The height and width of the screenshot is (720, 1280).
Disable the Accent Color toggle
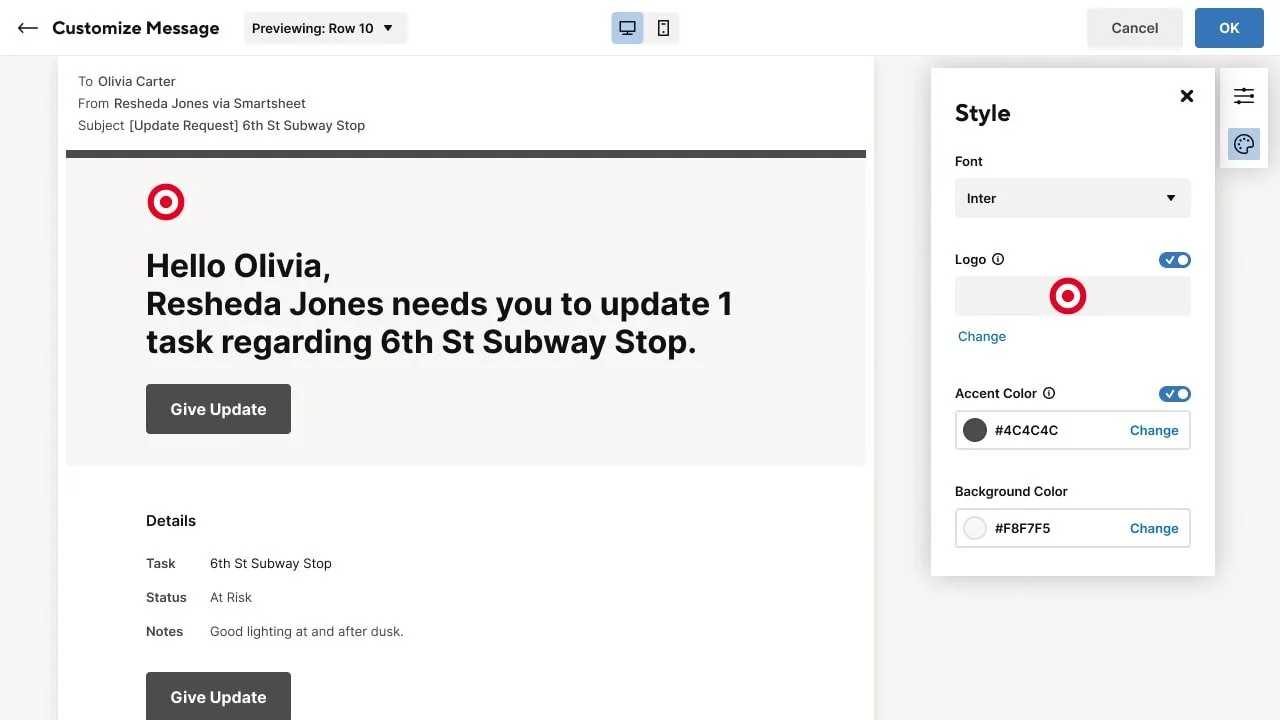[1175, 394]
